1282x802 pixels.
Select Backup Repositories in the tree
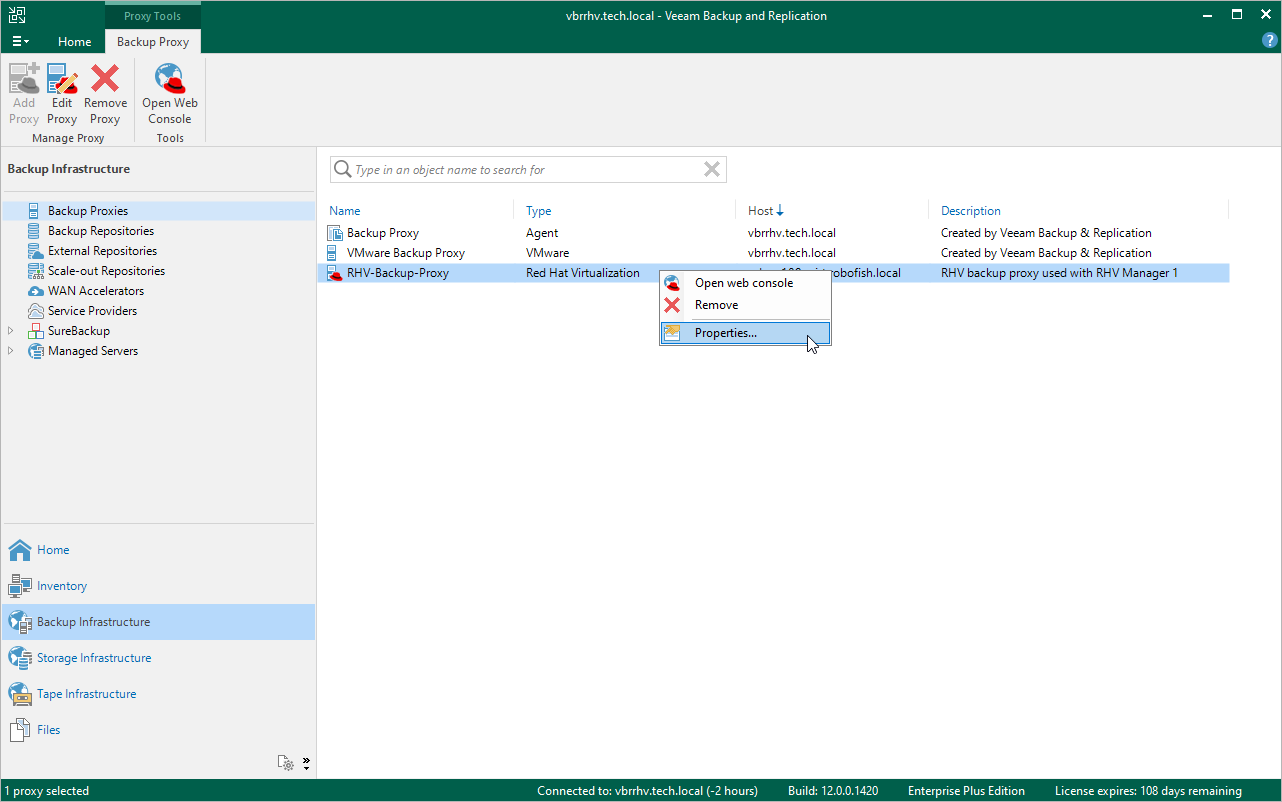101,231
